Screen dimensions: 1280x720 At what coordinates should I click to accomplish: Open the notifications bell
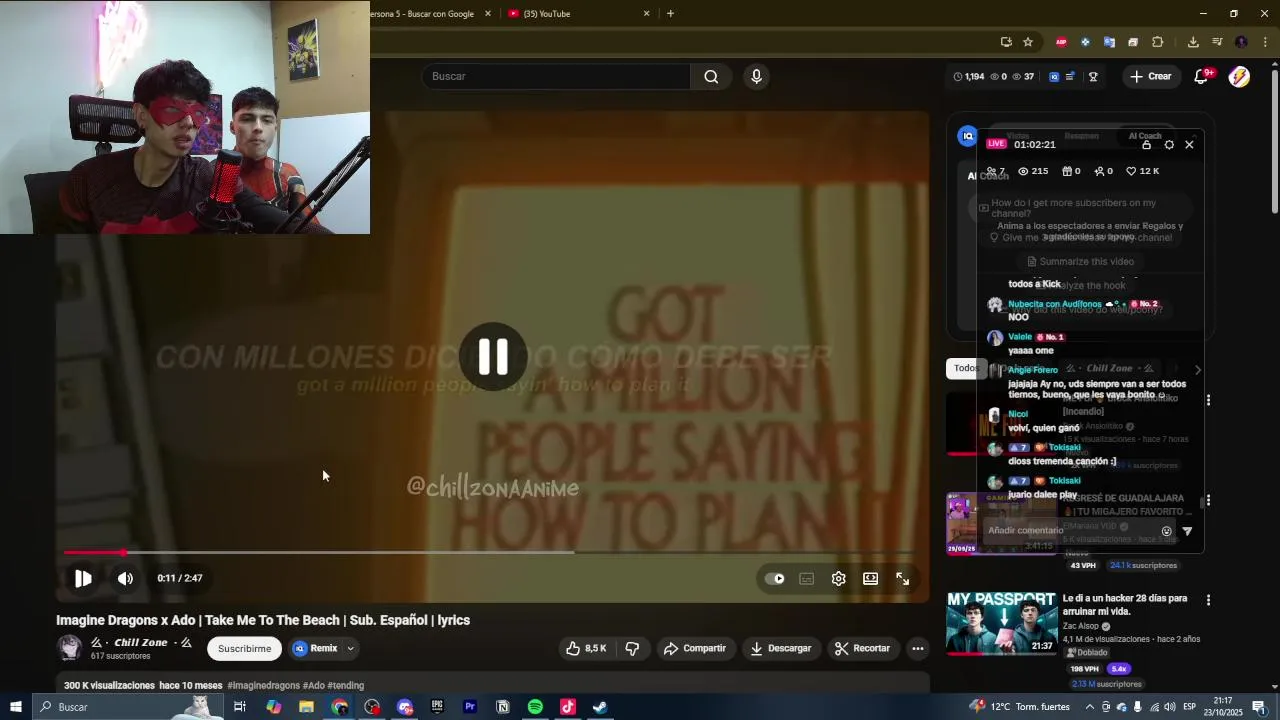pyautogui.click(x=1202, y=77)
